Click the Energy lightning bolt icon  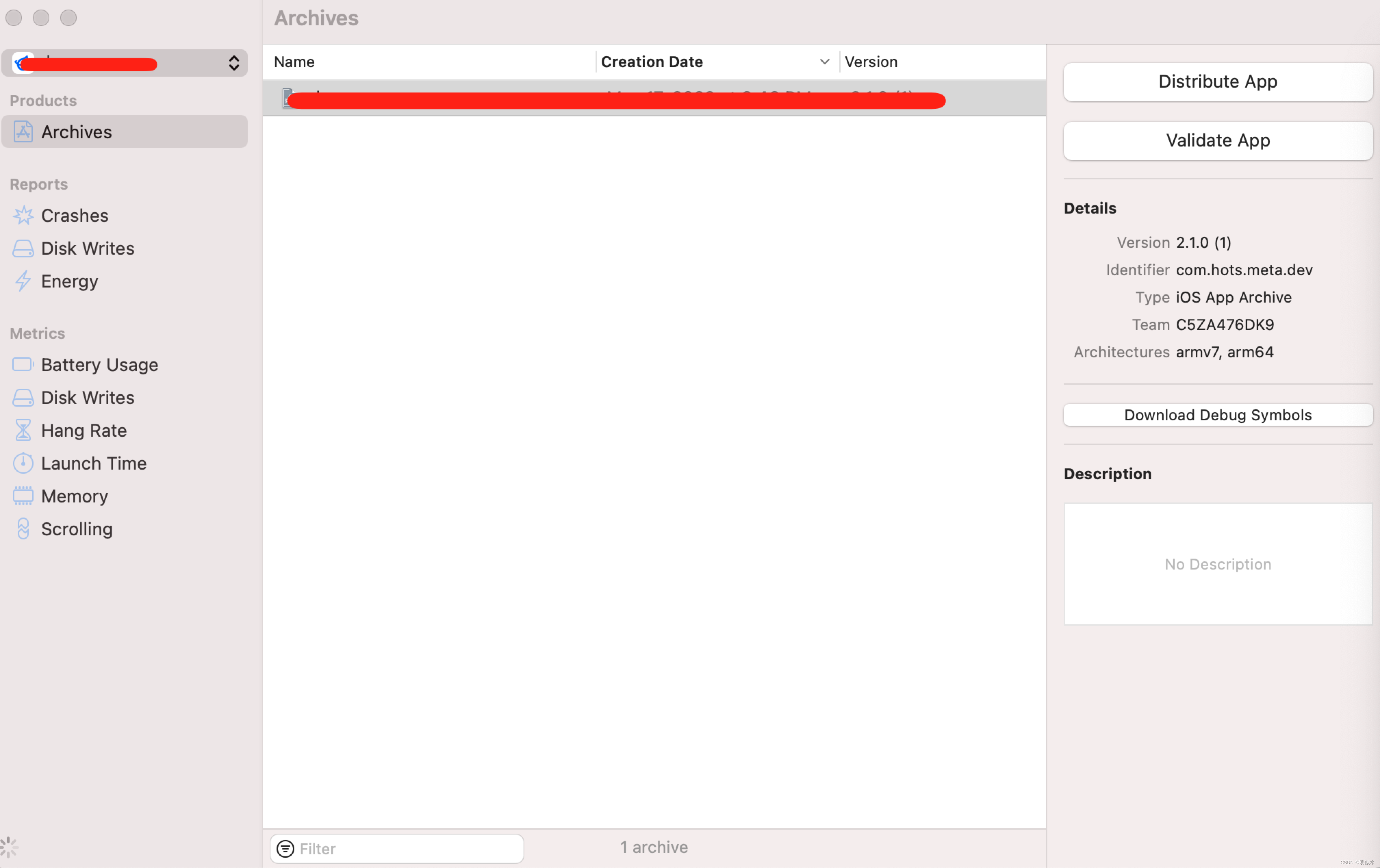tap(23, 281)
